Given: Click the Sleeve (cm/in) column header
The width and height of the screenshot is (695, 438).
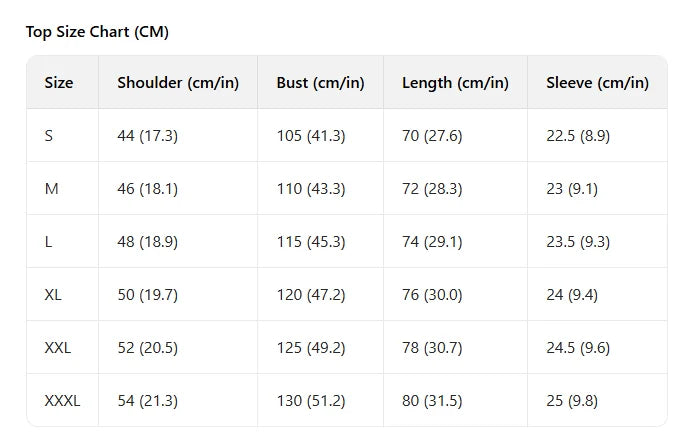Looking at the screenshot, I should click(x=597, y=83).
